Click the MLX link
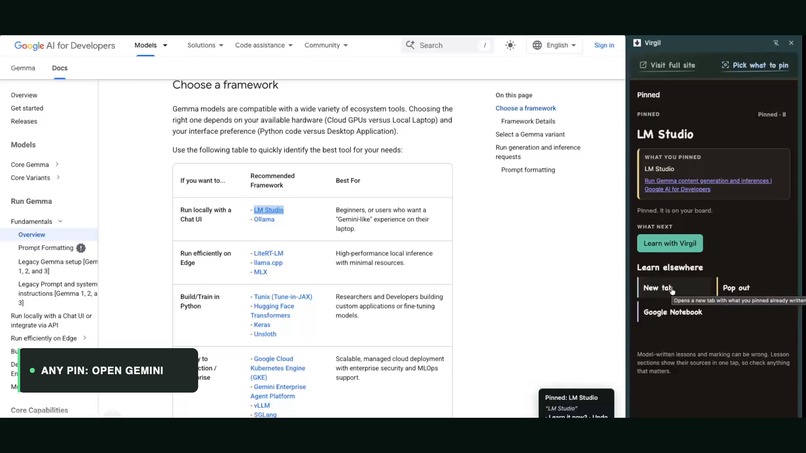 [260, 272]
